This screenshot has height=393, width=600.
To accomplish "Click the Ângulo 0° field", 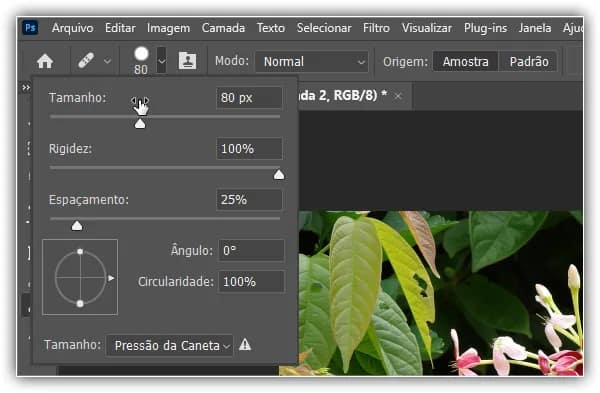I will point(251,251).
